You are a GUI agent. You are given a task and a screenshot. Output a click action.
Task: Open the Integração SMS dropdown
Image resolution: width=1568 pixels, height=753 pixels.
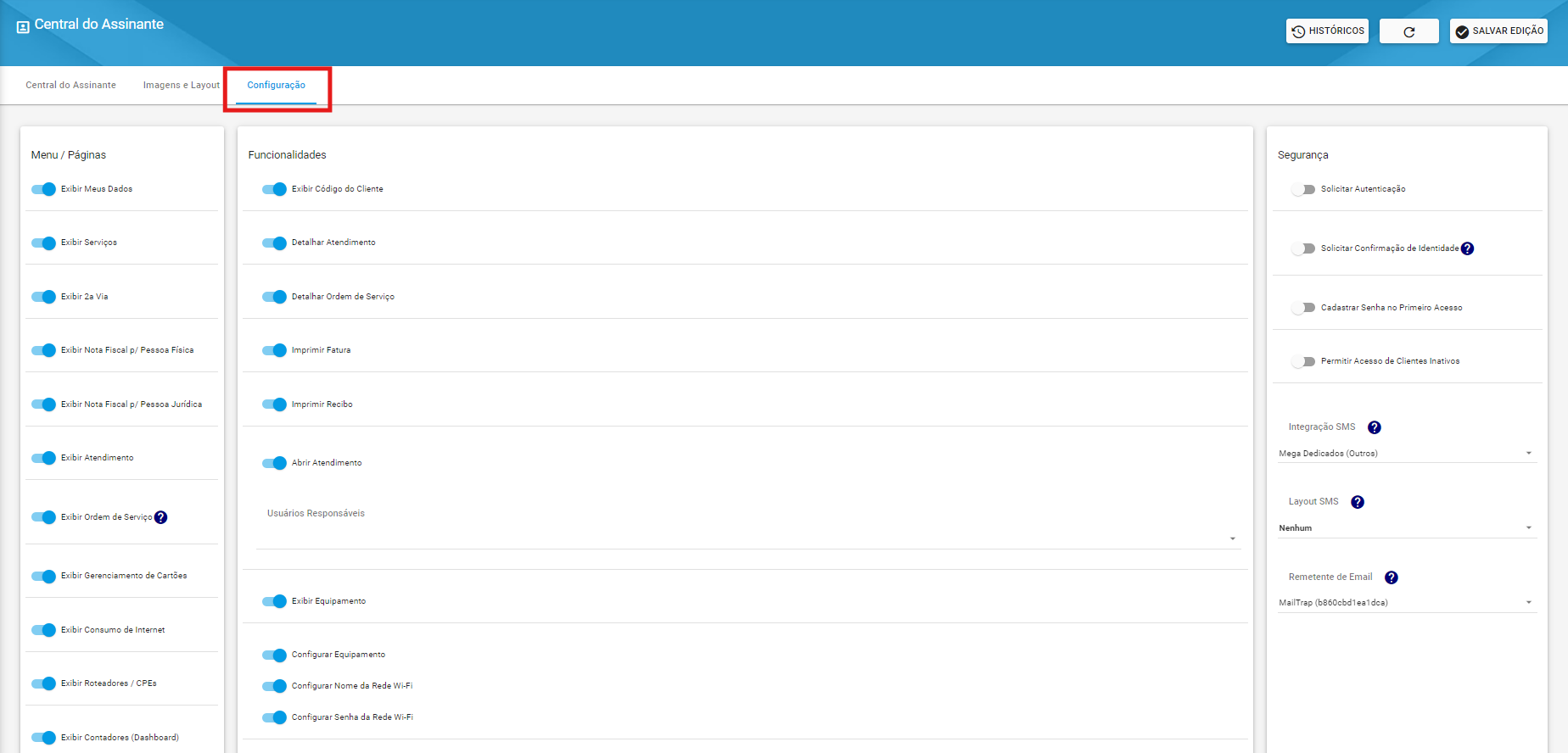click(x=1407, y=454)
